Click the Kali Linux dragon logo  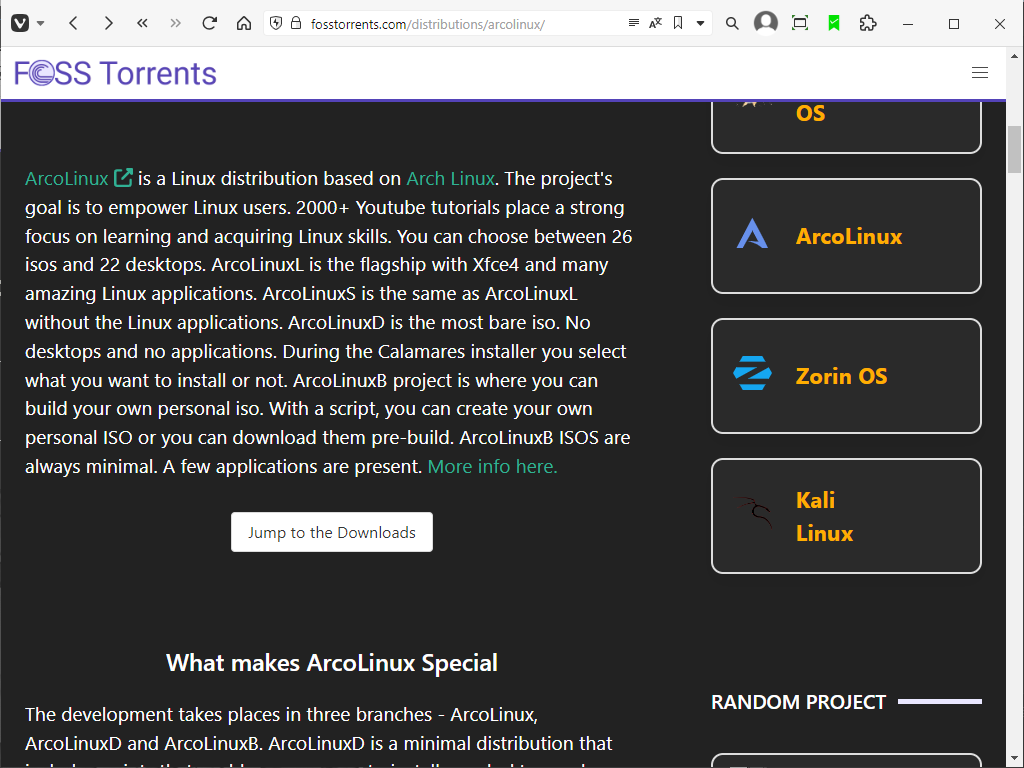pyautogui.click(x=755, y=512)
